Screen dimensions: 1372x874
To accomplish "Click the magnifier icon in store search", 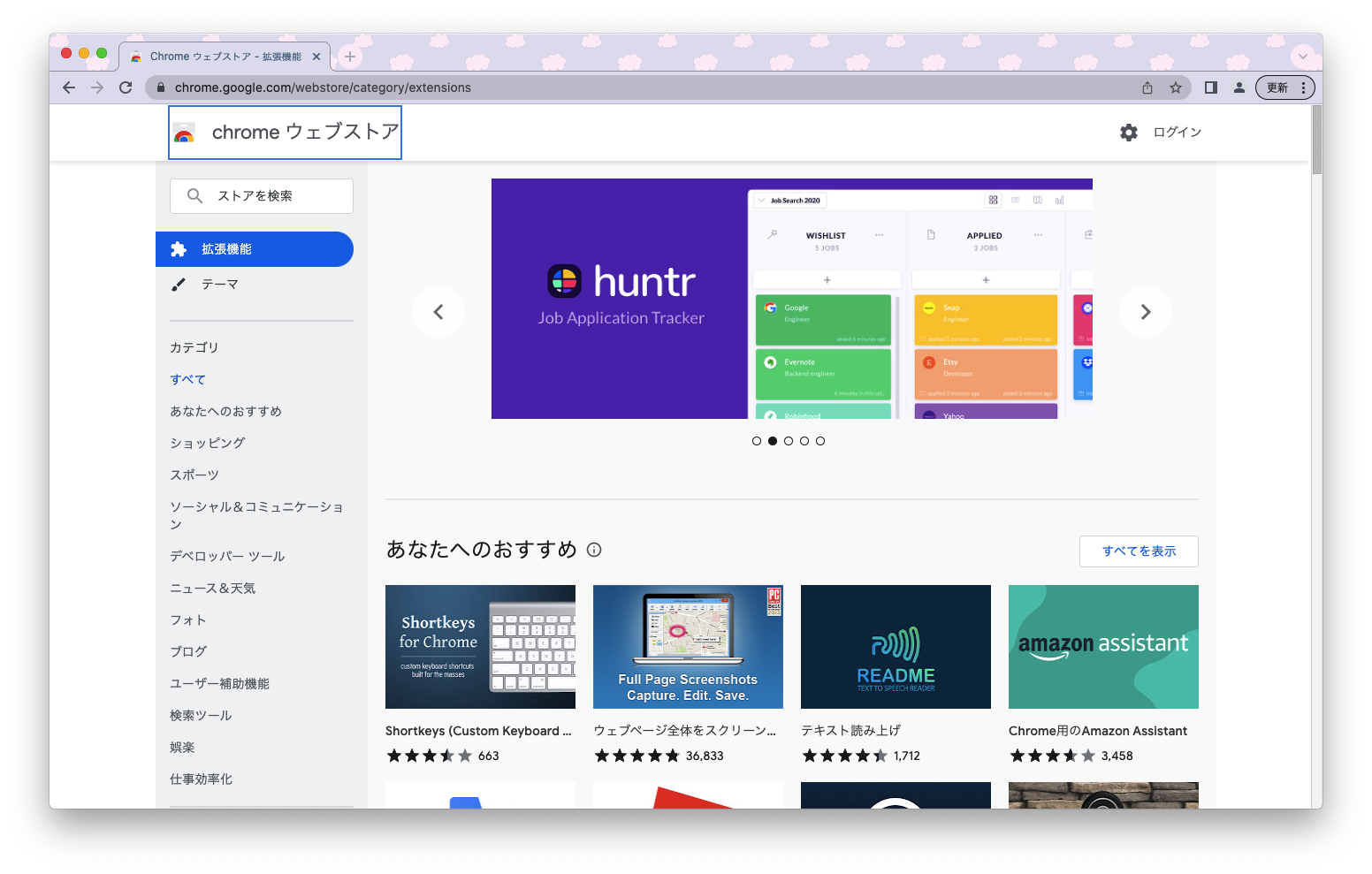I will pyautogui.click(x=195, y=196).
